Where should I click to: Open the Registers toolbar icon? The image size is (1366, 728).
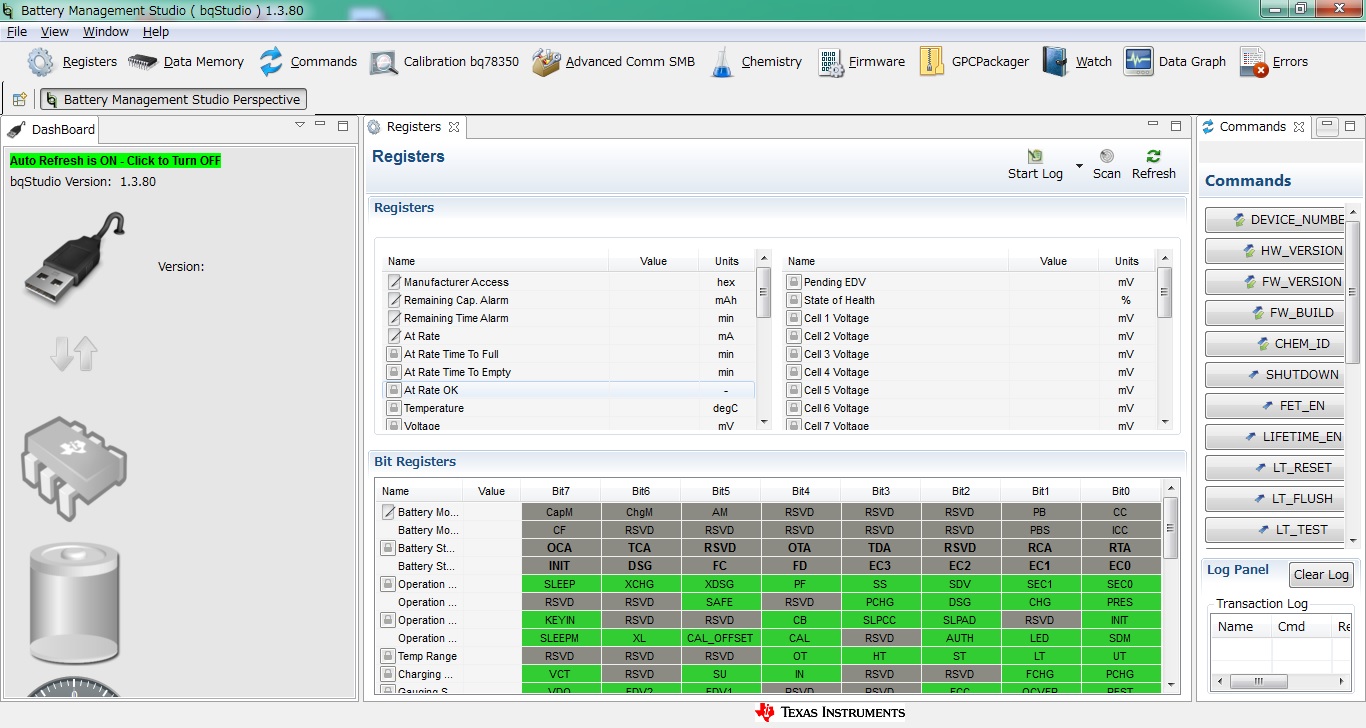(x=41, y=62)
